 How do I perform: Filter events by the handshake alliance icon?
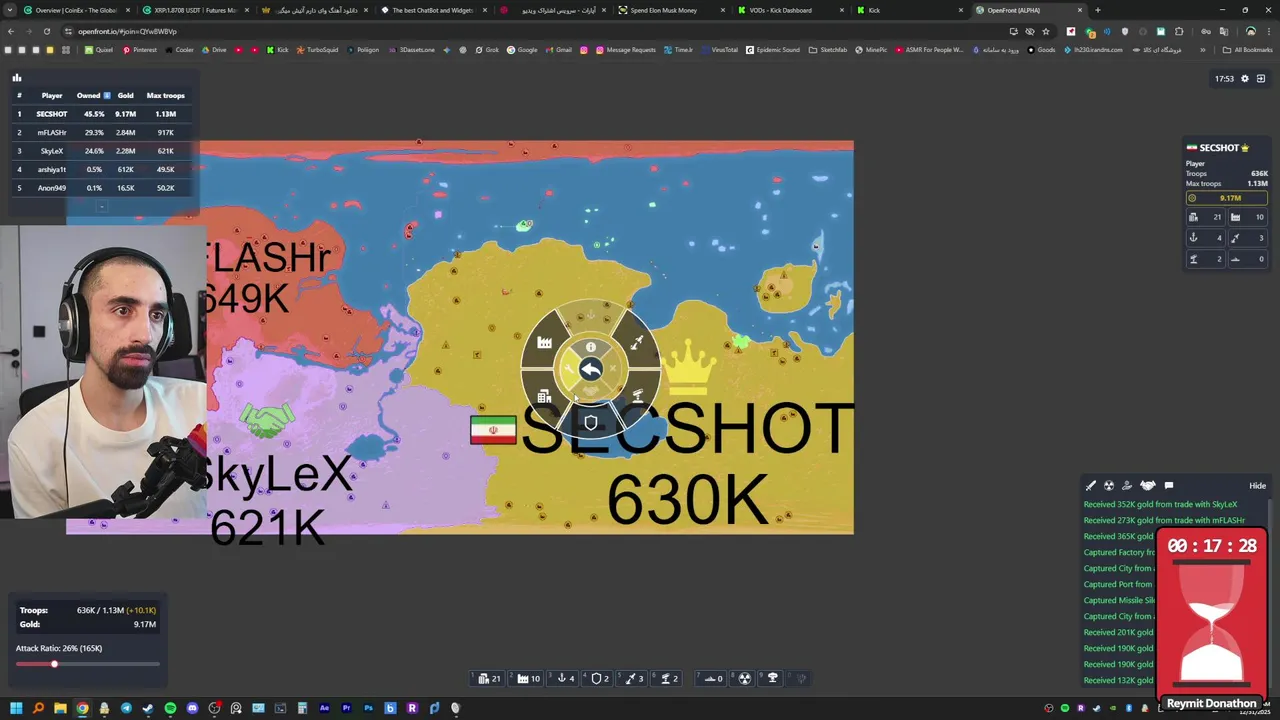[x=1148, y=486]
